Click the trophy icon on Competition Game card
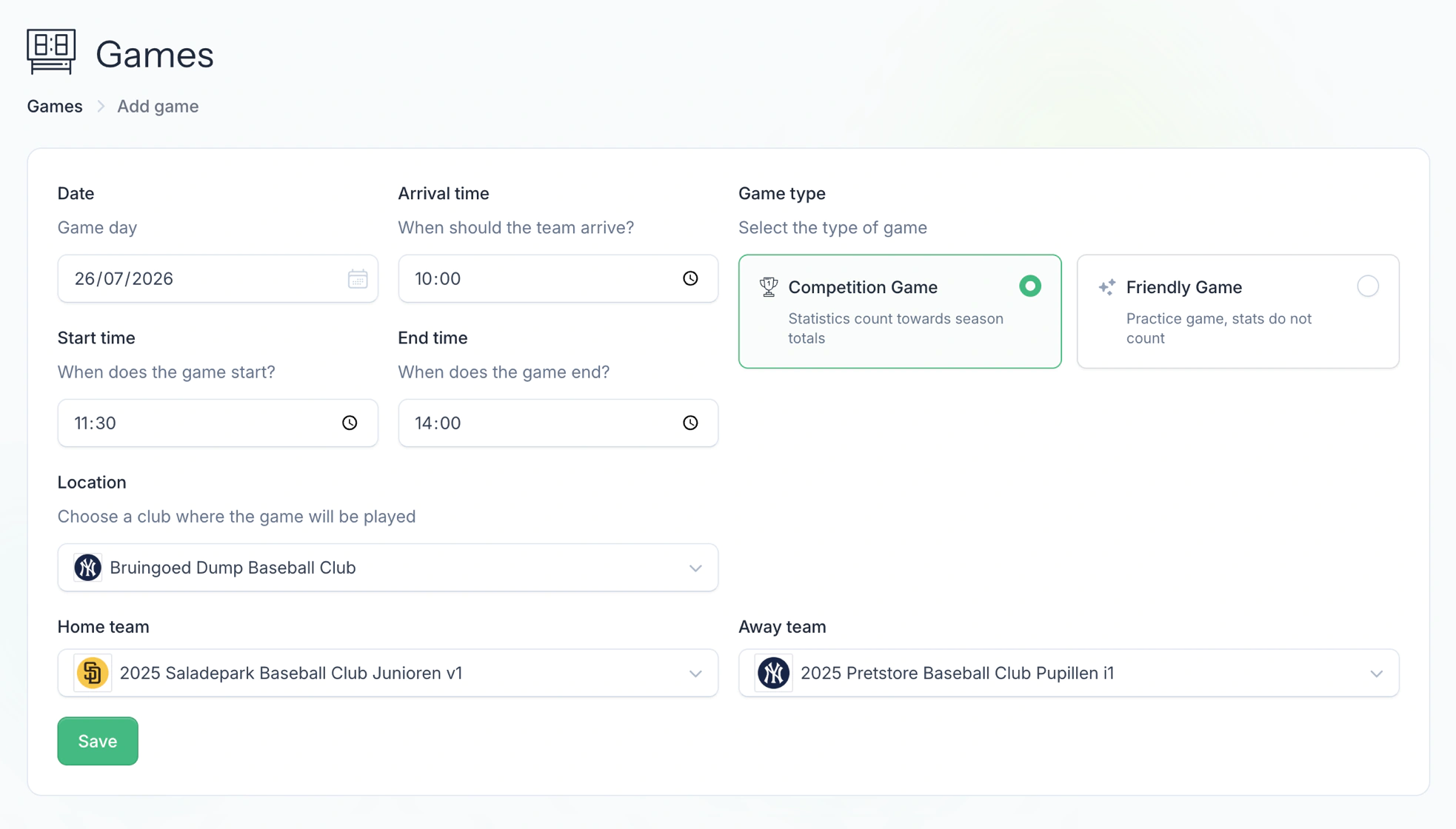 point(769,287)
